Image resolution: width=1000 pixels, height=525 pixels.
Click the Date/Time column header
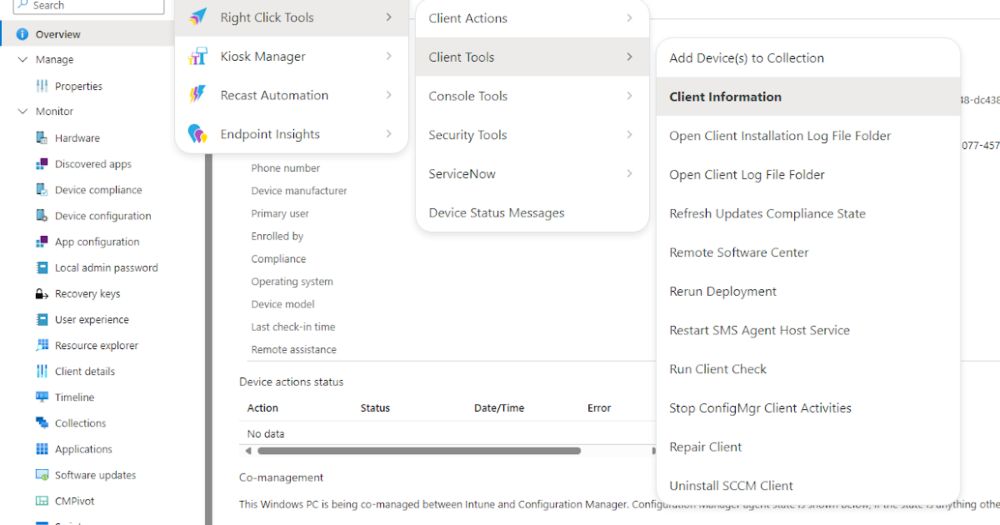coord(499,408)
